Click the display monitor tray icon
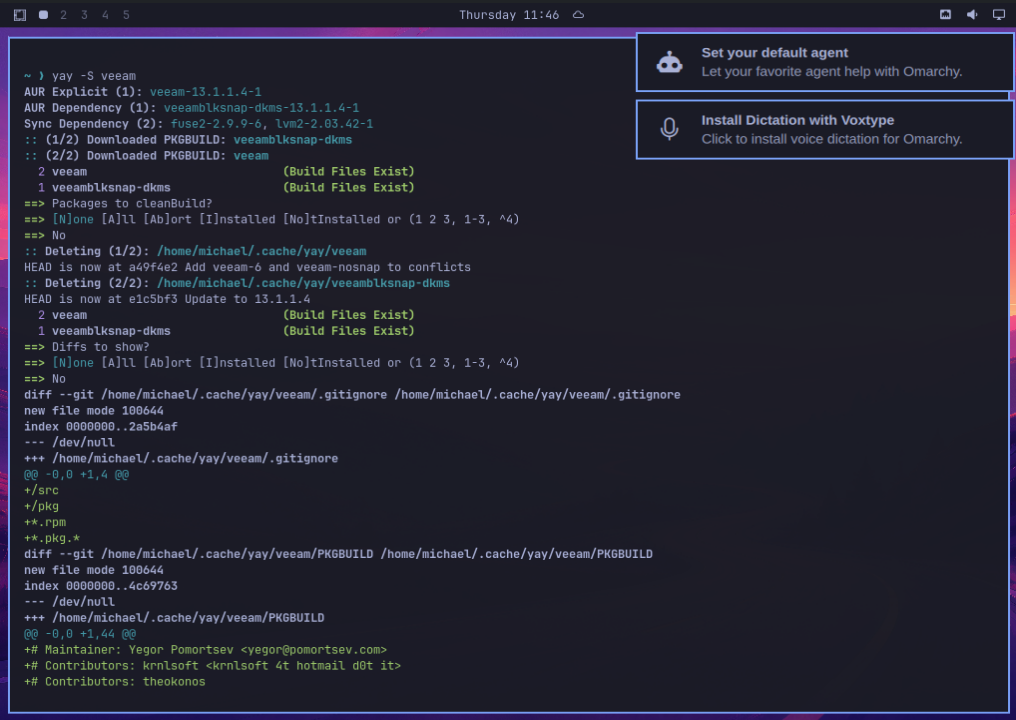 [x=999, y=14]
